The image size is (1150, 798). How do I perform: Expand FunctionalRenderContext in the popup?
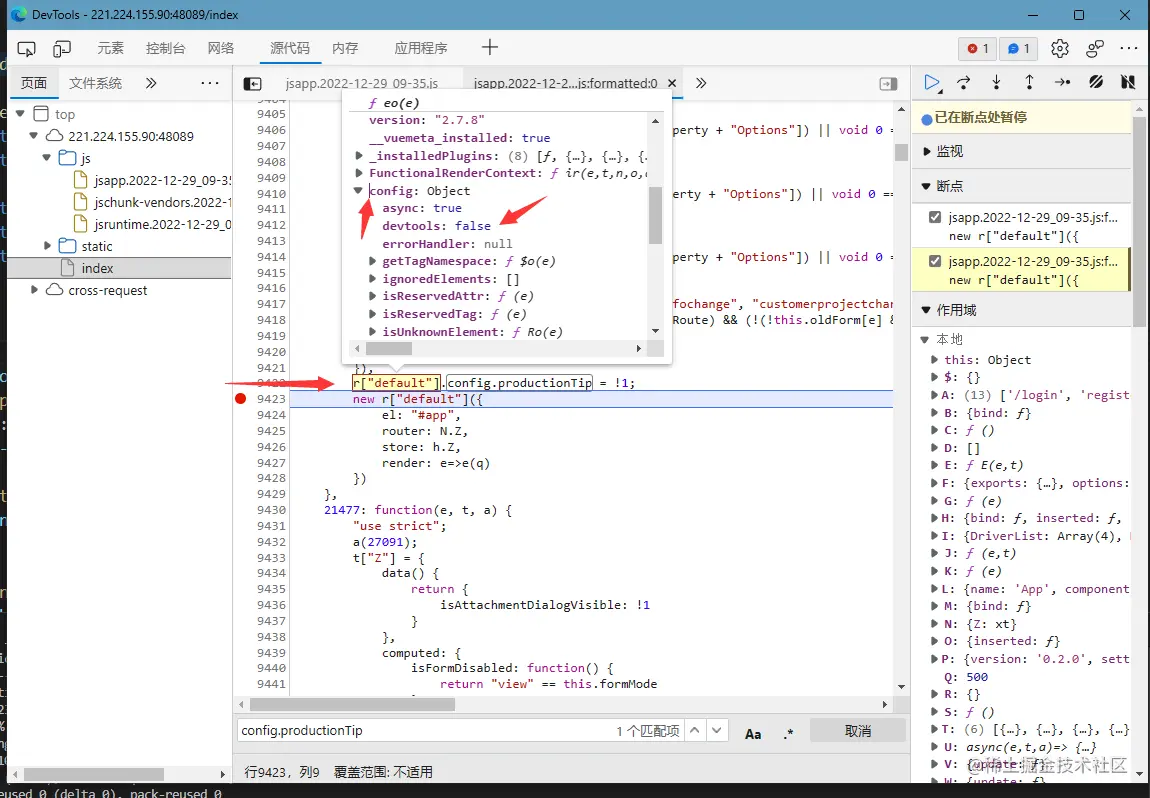(359, 173)
